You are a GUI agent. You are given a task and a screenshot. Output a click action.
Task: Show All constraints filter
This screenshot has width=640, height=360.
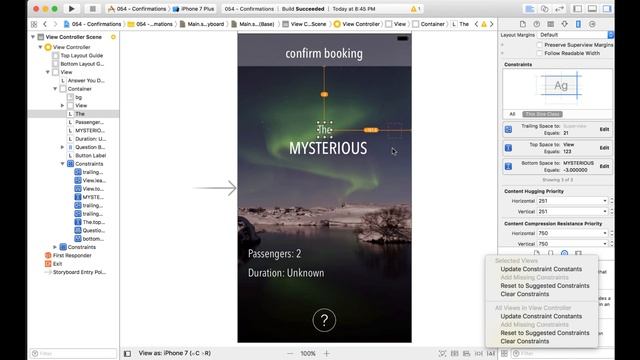(x=512, y=114)
